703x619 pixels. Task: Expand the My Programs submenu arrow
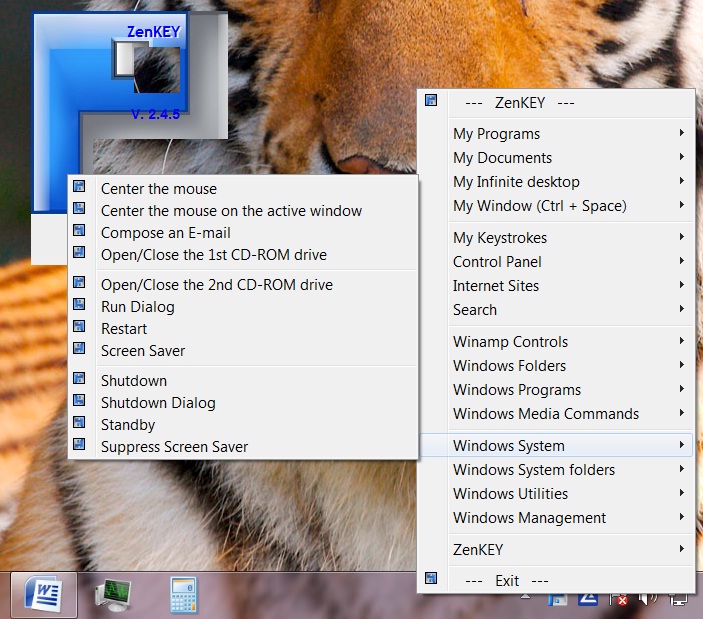click(681, 133)
